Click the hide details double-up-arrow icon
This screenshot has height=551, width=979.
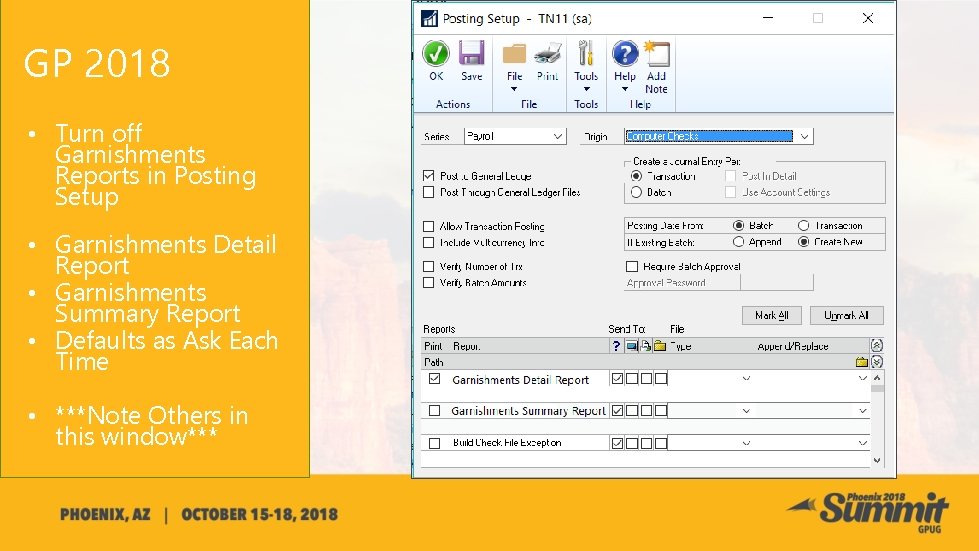pos(877,345)
